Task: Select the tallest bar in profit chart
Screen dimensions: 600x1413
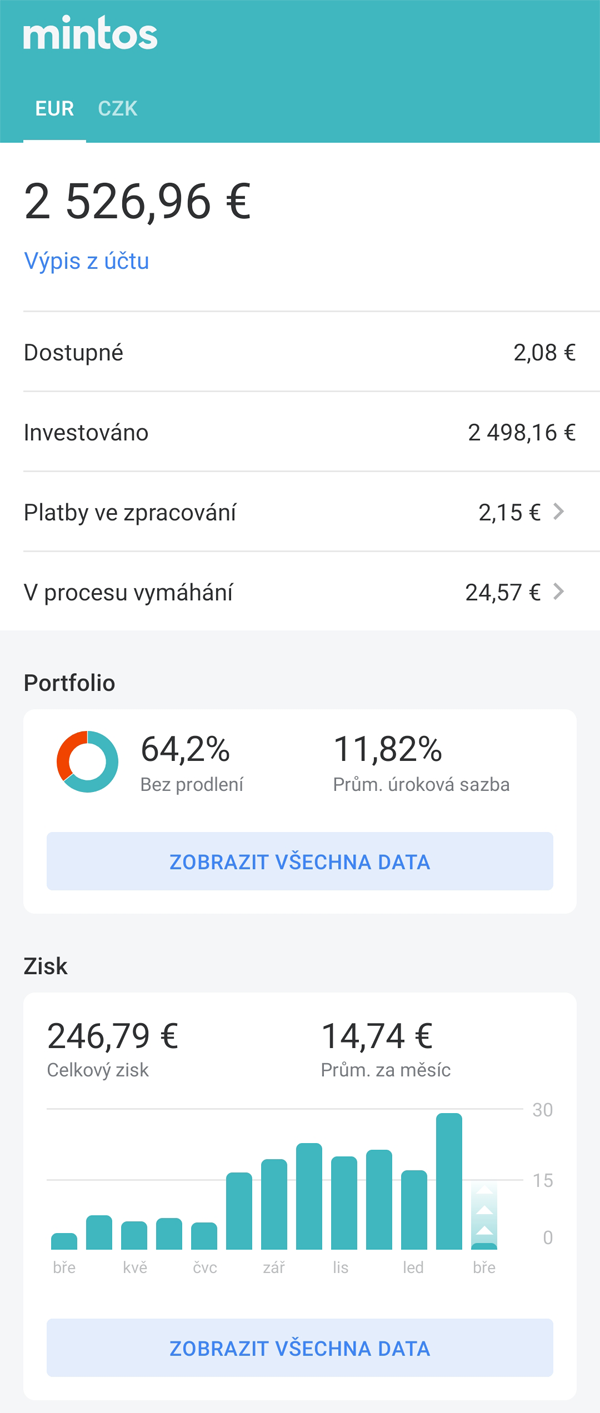Action: click(x=449, y=1181)
